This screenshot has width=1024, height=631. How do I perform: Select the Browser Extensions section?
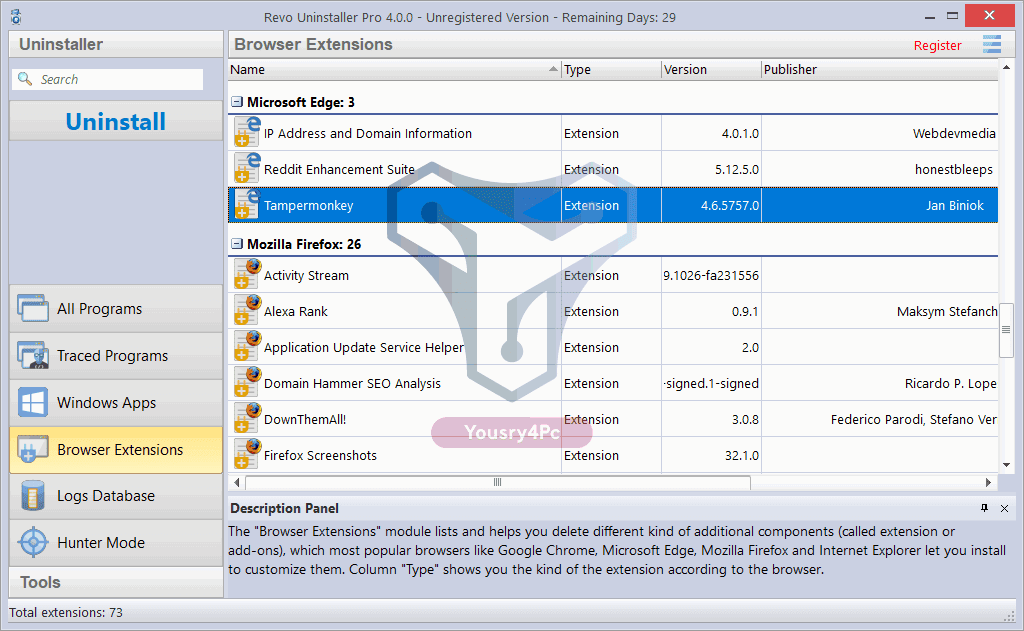[116, 449]
